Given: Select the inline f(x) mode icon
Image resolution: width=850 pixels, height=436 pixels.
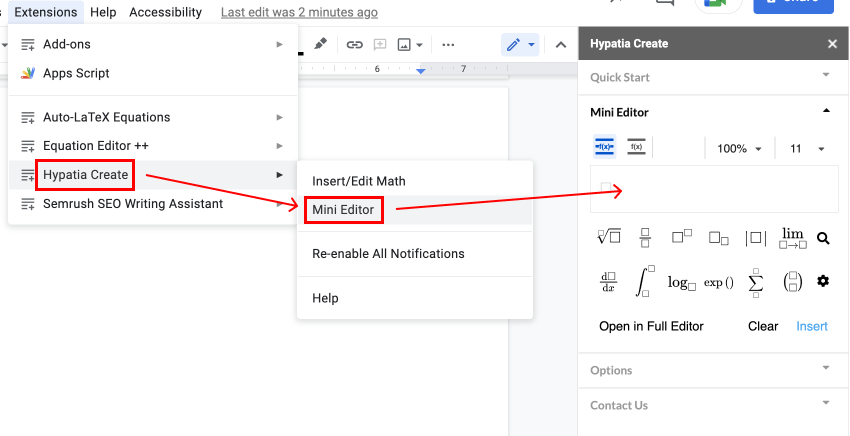Looking at the screenshot, I should point(636,147).
